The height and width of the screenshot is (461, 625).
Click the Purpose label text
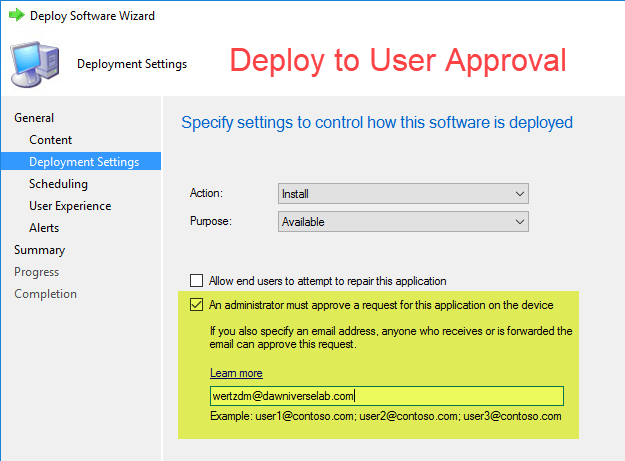click(211, 221)
